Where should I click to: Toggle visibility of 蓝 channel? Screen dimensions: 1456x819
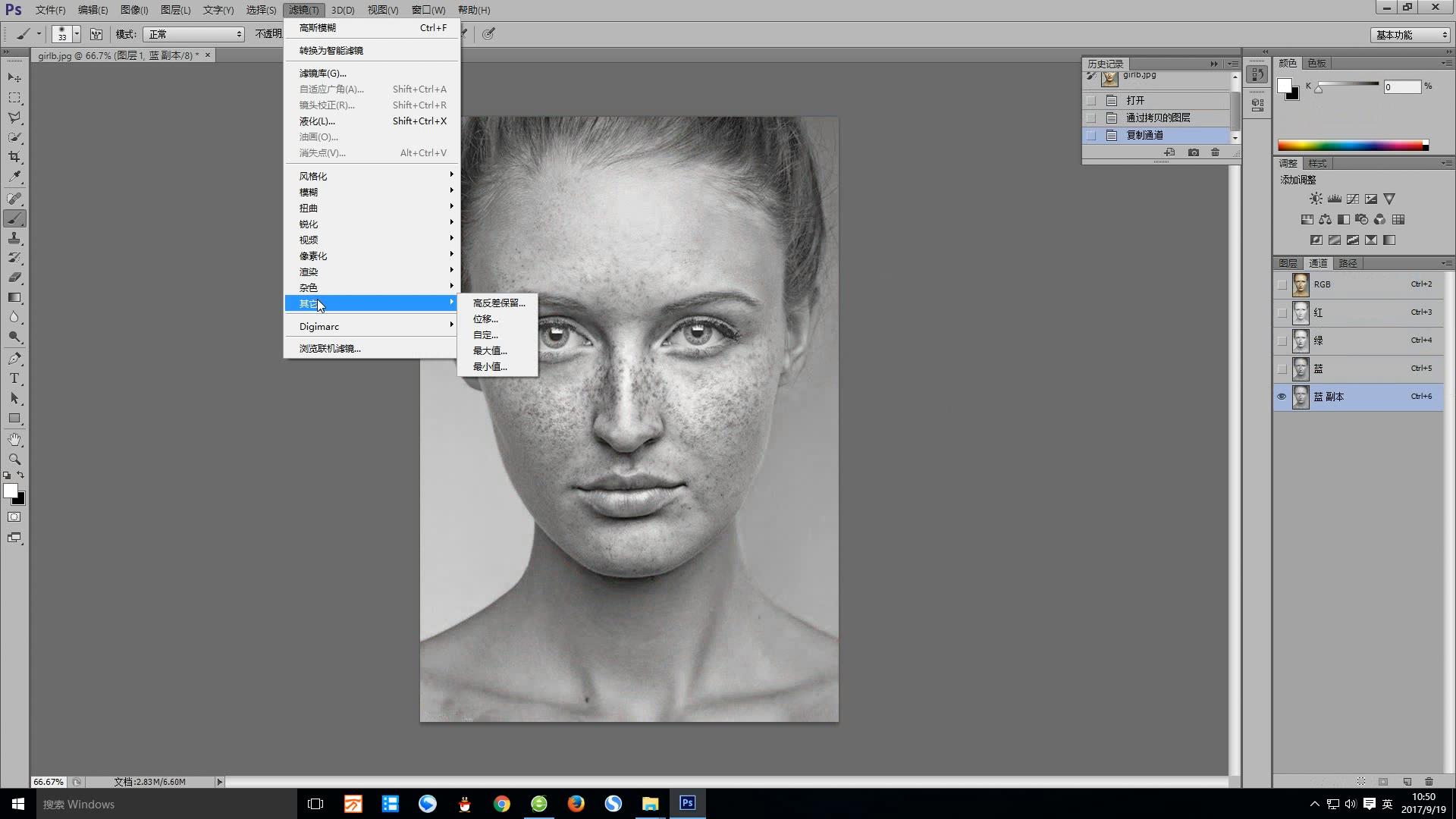pyautogui.click(x=1282, y=369)
